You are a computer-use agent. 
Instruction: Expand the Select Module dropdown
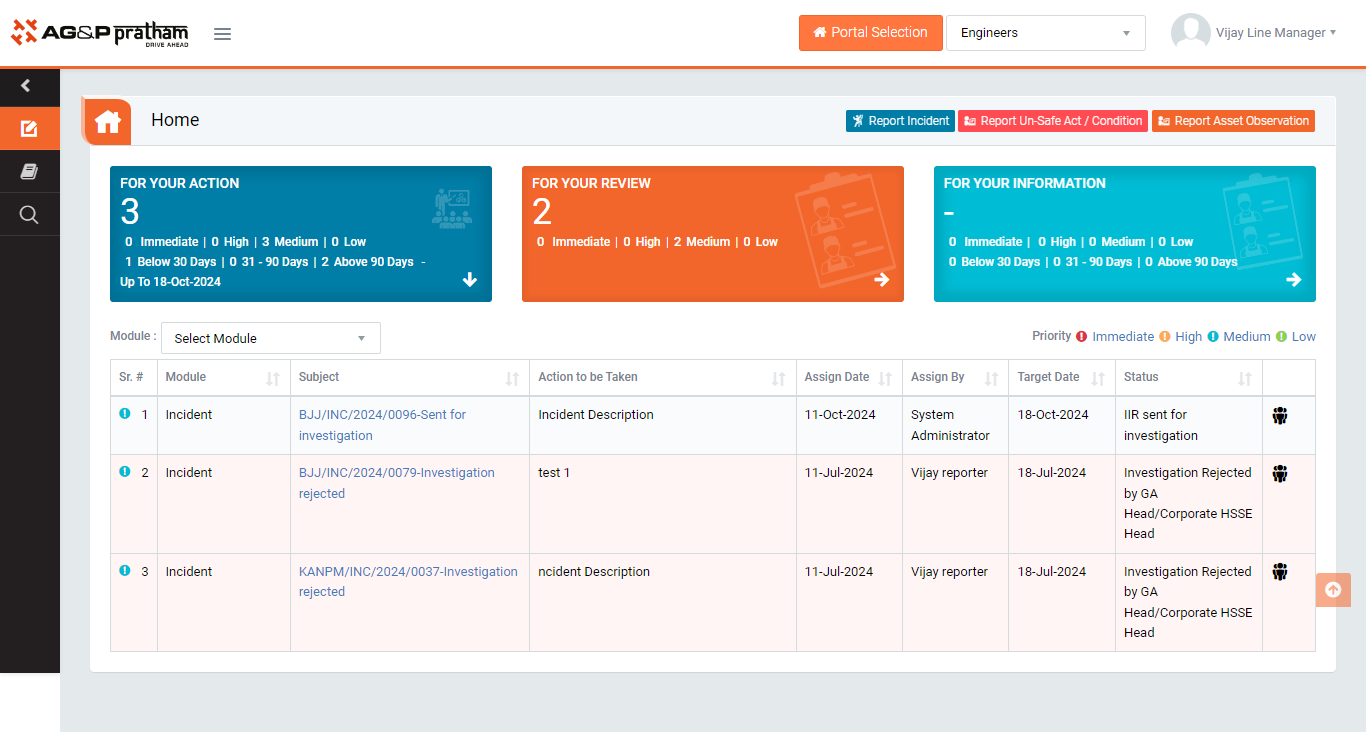click(x=270, y=338)
